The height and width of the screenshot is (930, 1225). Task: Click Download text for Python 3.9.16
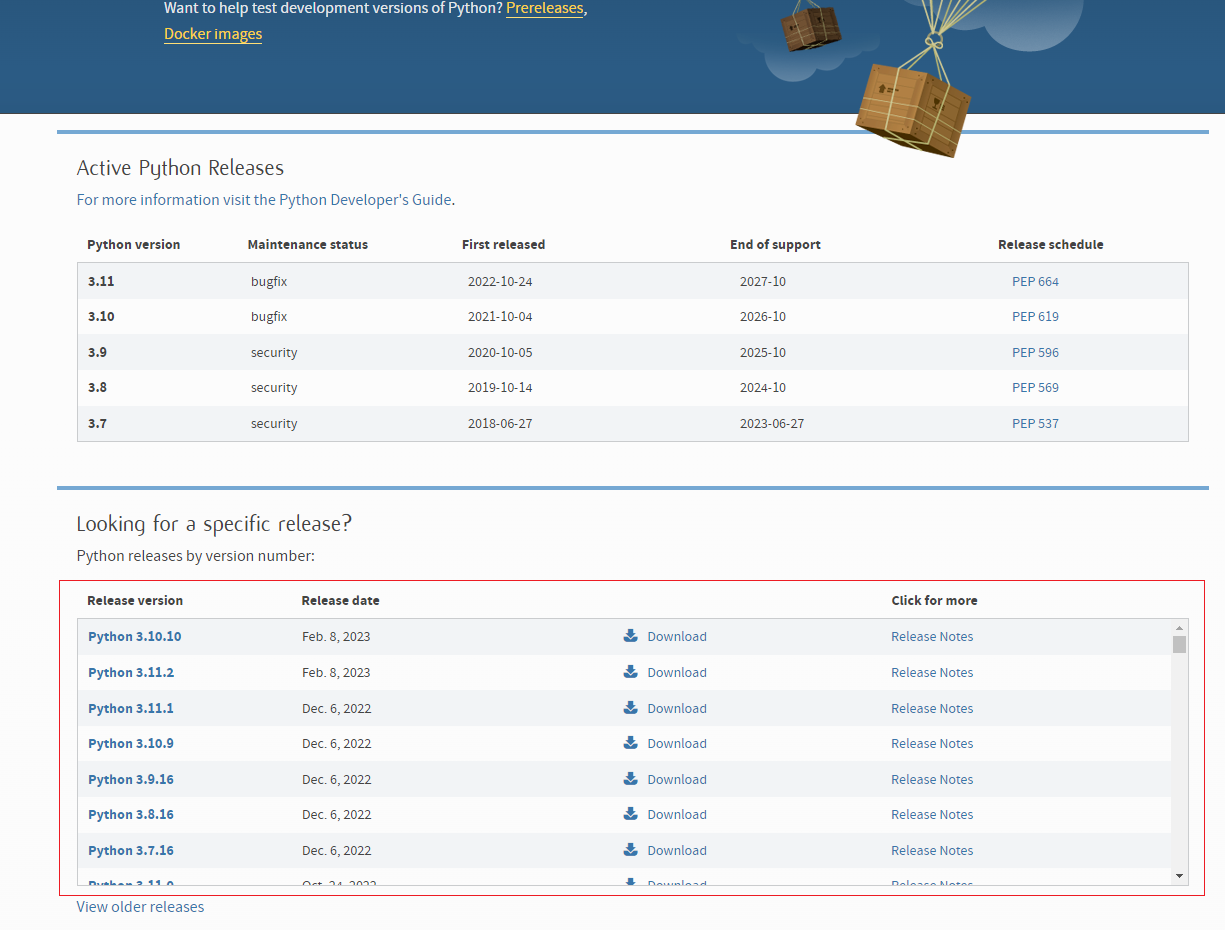tap(677, 780)
